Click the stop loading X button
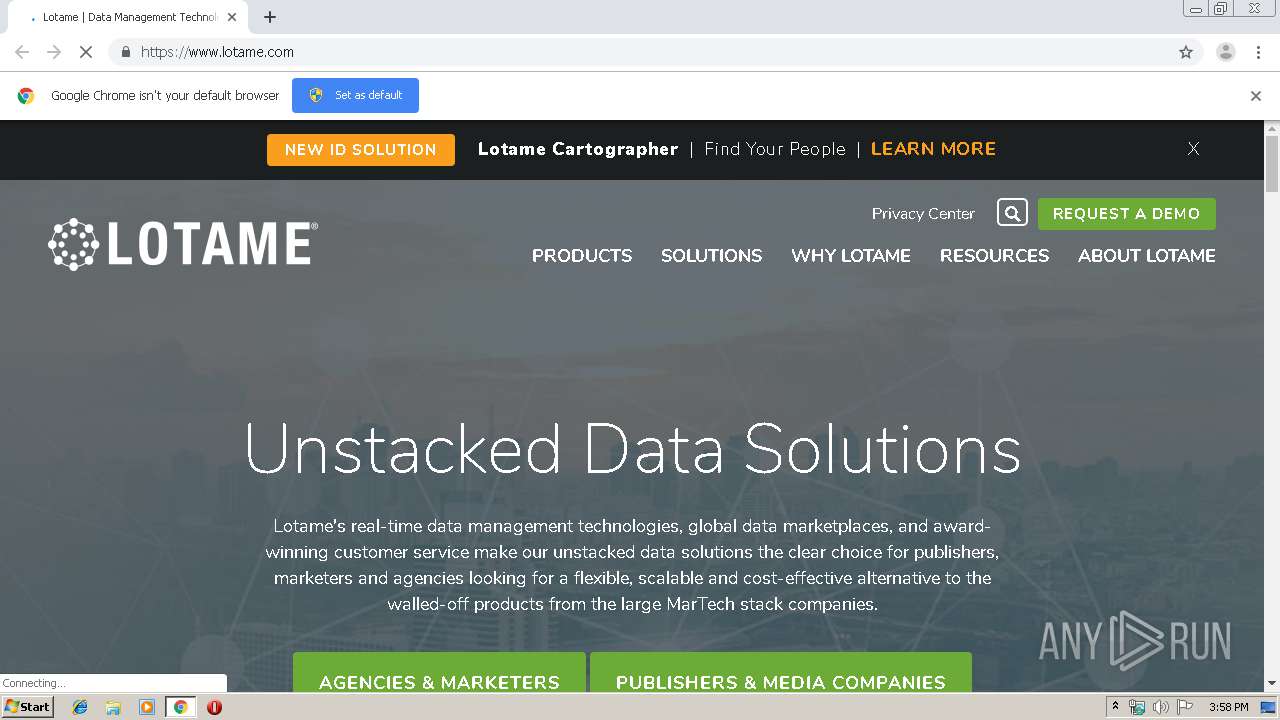Viewport: 1280px width, 720px height. point(86,52)
